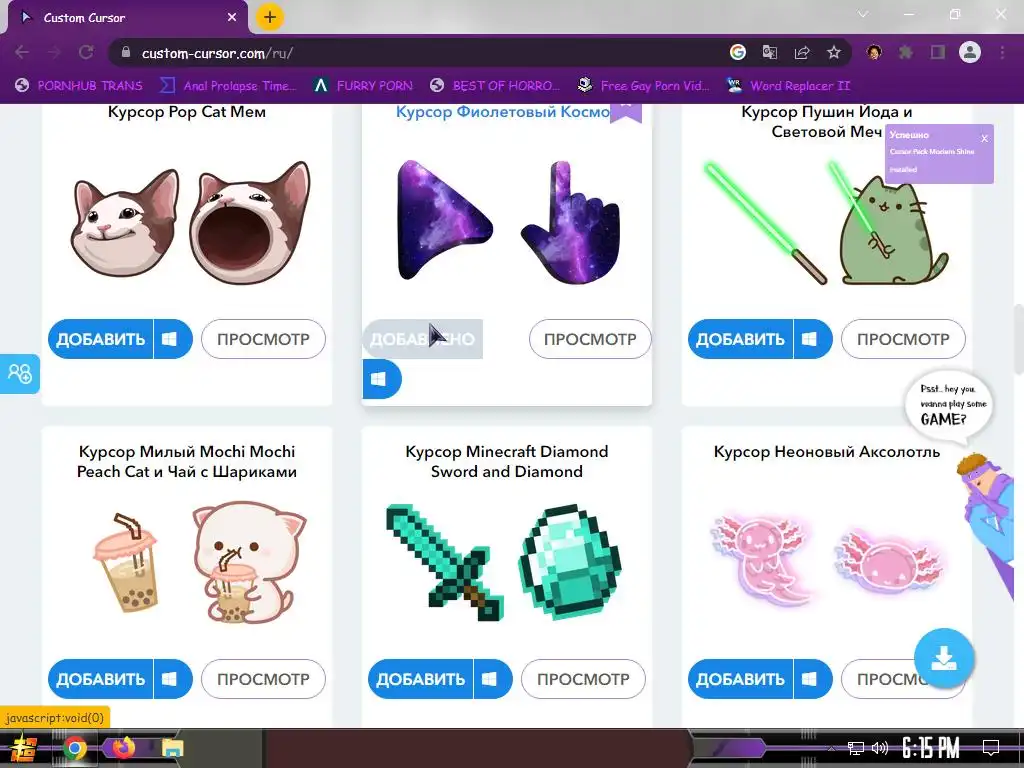This screenshot has height=768, width=1024.
Task: Close the success notification popup
Action: [984, 138]
